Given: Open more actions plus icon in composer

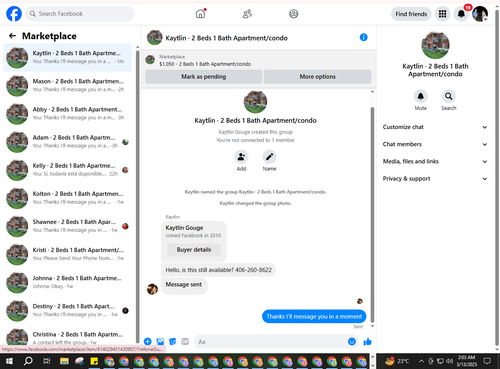Looking at the screenshot, I should click(148, 341).
